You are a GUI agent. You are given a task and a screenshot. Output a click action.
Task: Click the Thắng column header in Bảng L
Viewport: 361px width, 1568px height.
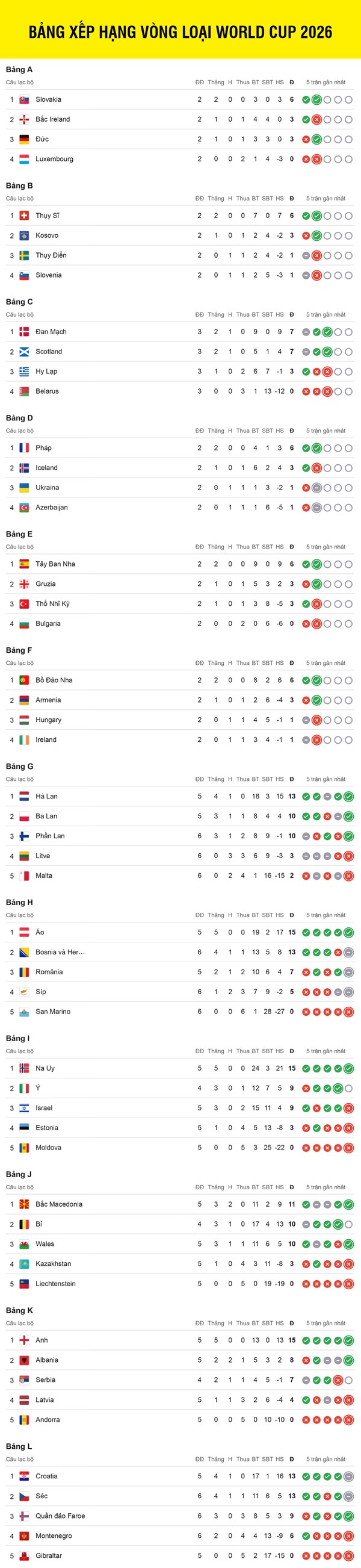[216, 1460]
